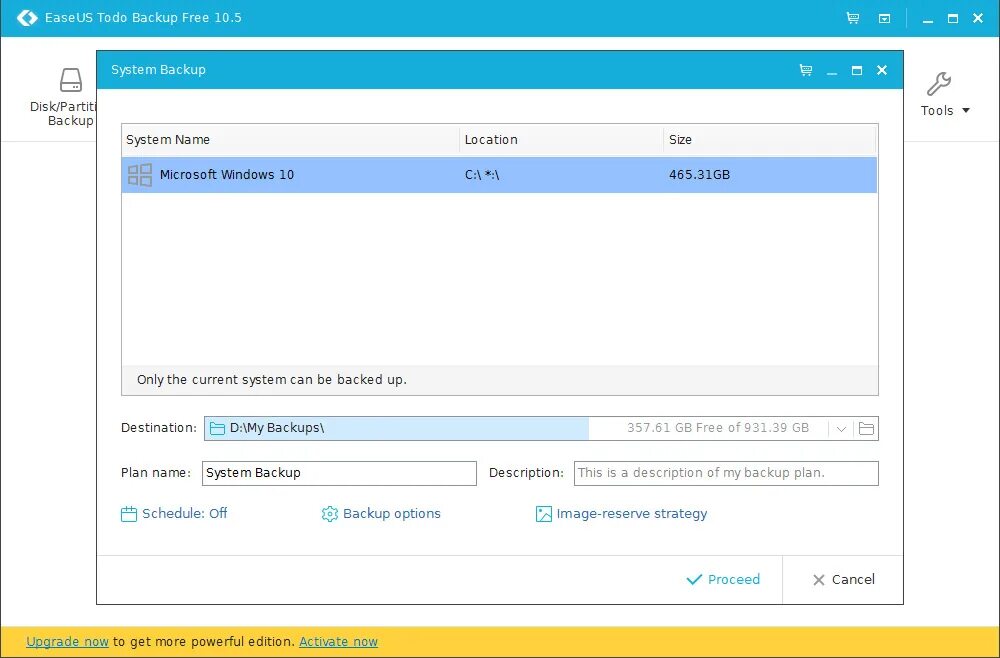1000x658 pixels.
Task: Click the gear Backup options icon
Action: 330,514
